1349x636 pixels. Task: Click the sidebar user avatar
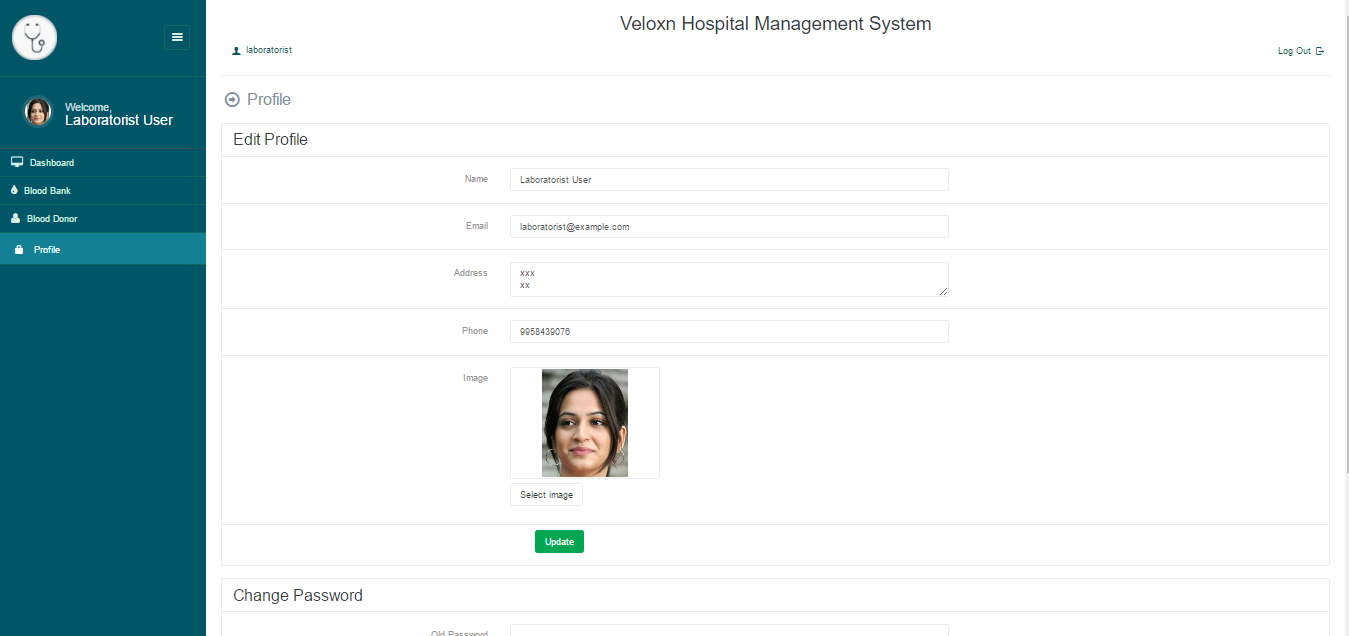38,112
